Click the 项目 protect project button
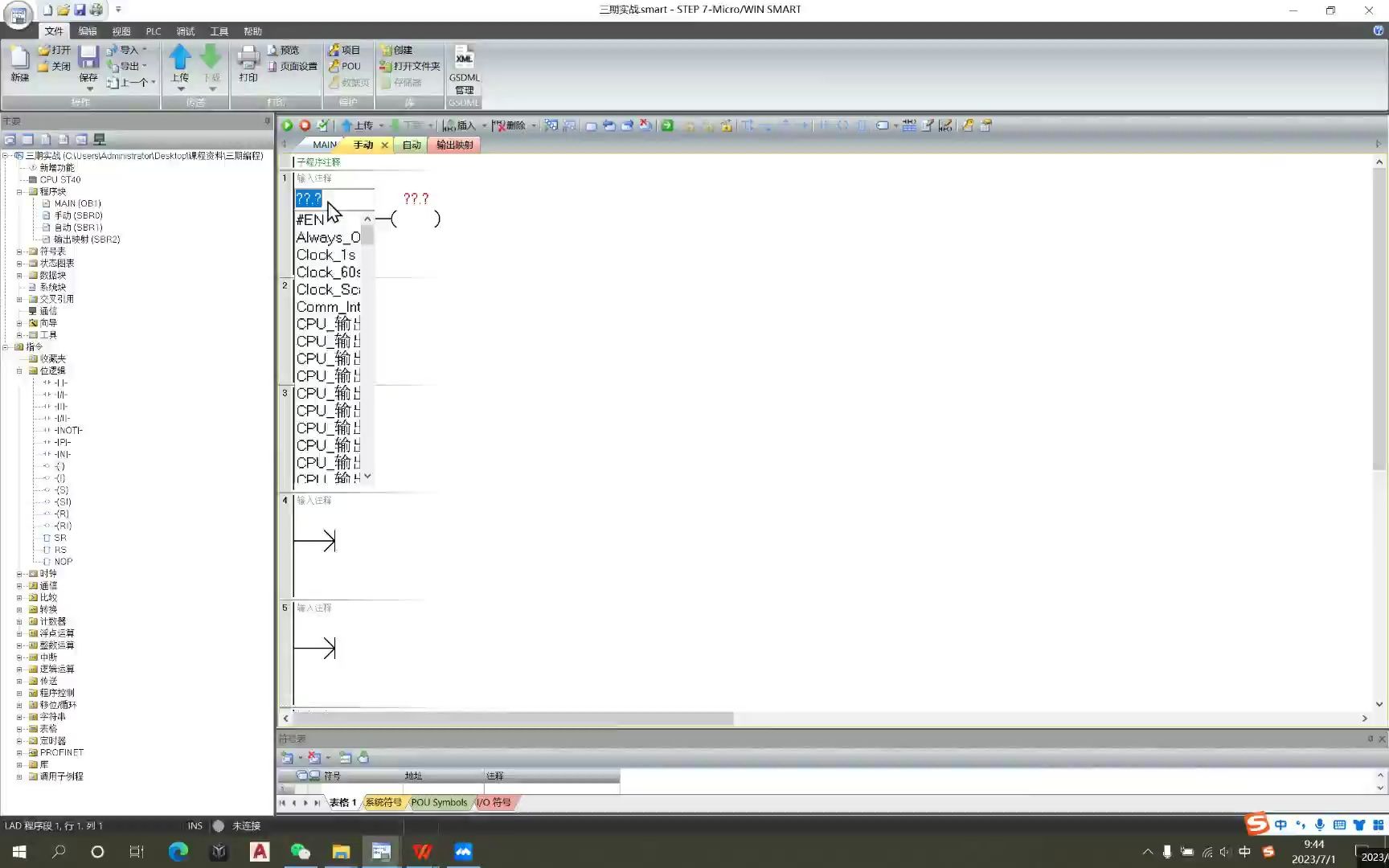 pyautogui.click(x=345, y=50)
